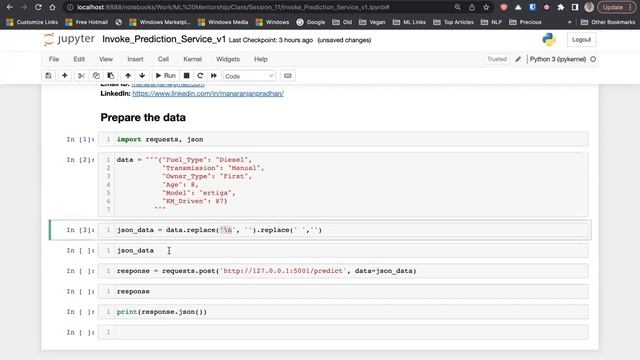
Task: Copy selected cells icon
Action: (x=96, y=76)
